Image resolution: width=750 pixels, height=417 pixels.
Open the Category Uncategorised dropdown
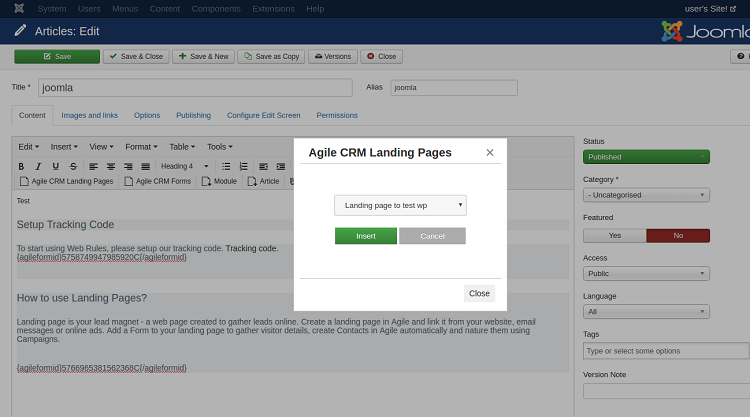646,195
